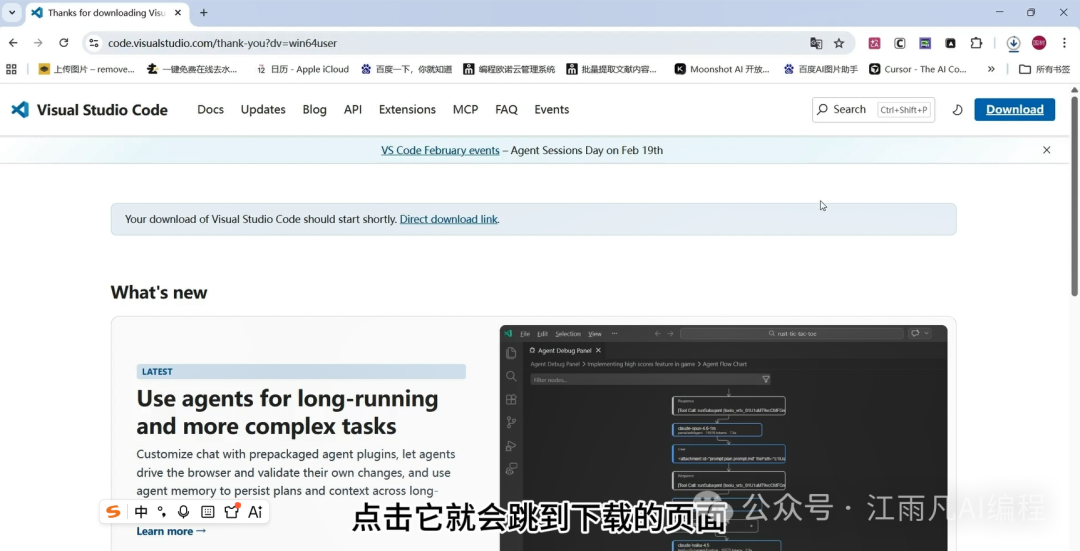Open the Extensions puzzle piece menu

(x=976, y=43)
